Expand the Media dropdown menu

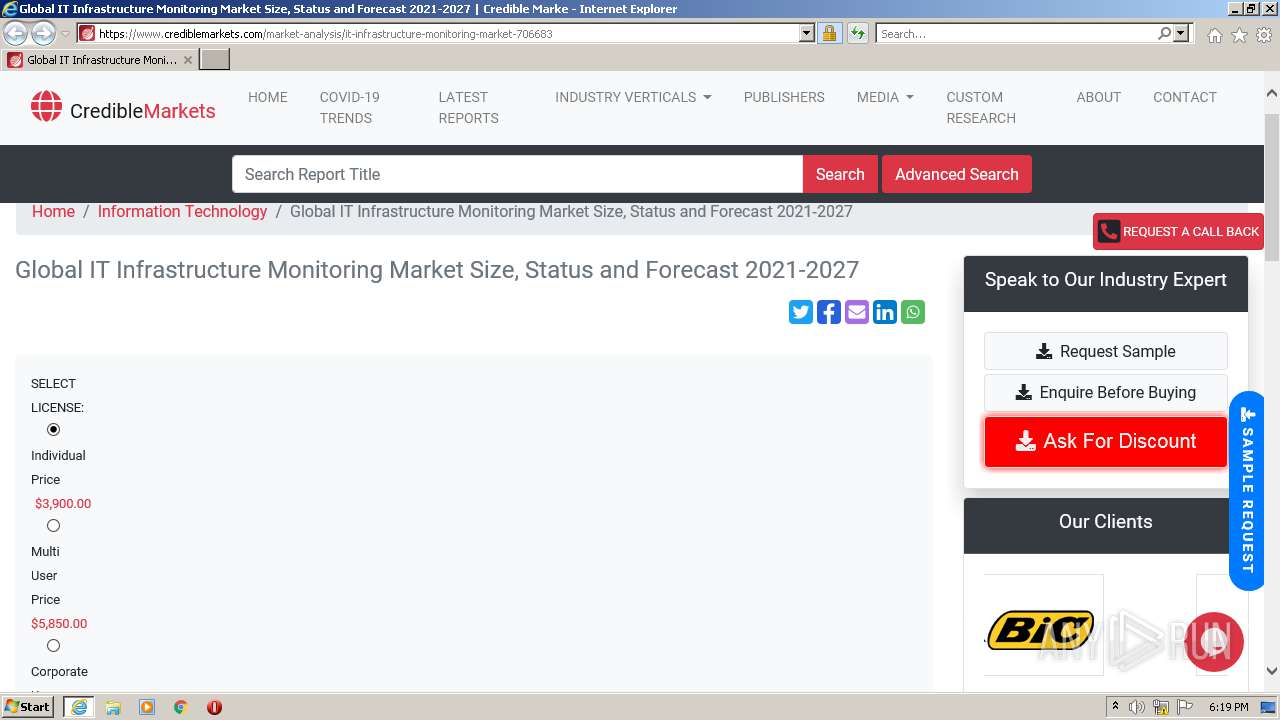click(885, 97)
